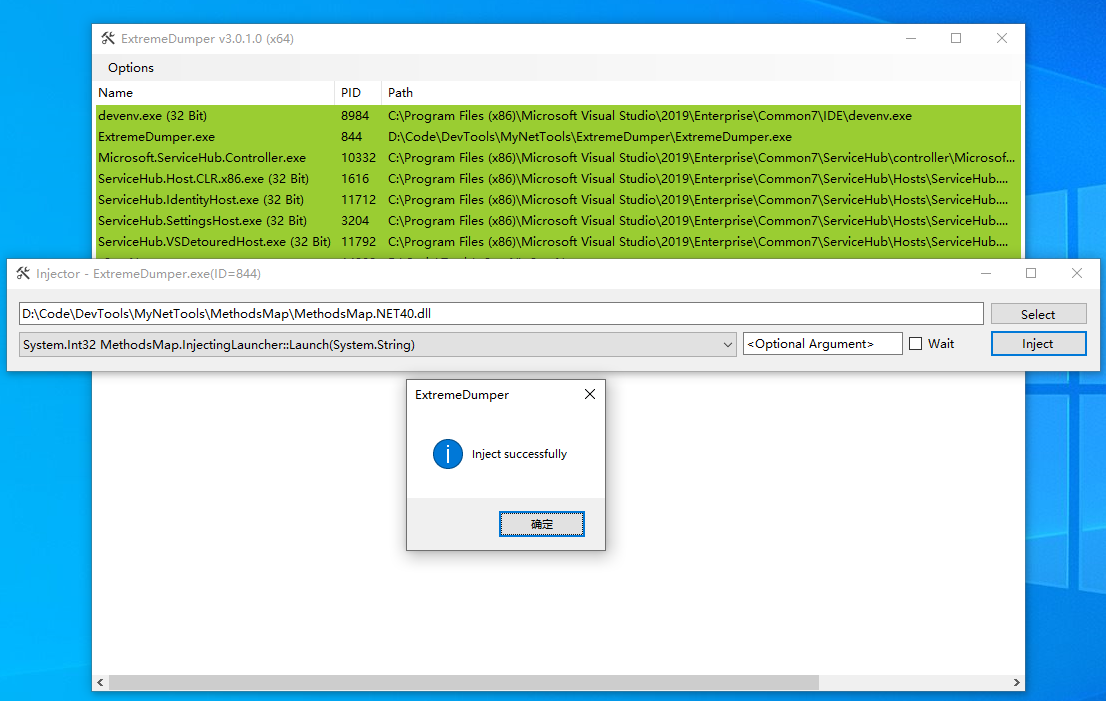1106x701 pixels.
Task: Click PID value 11792
Action: (x=358, y=242)
